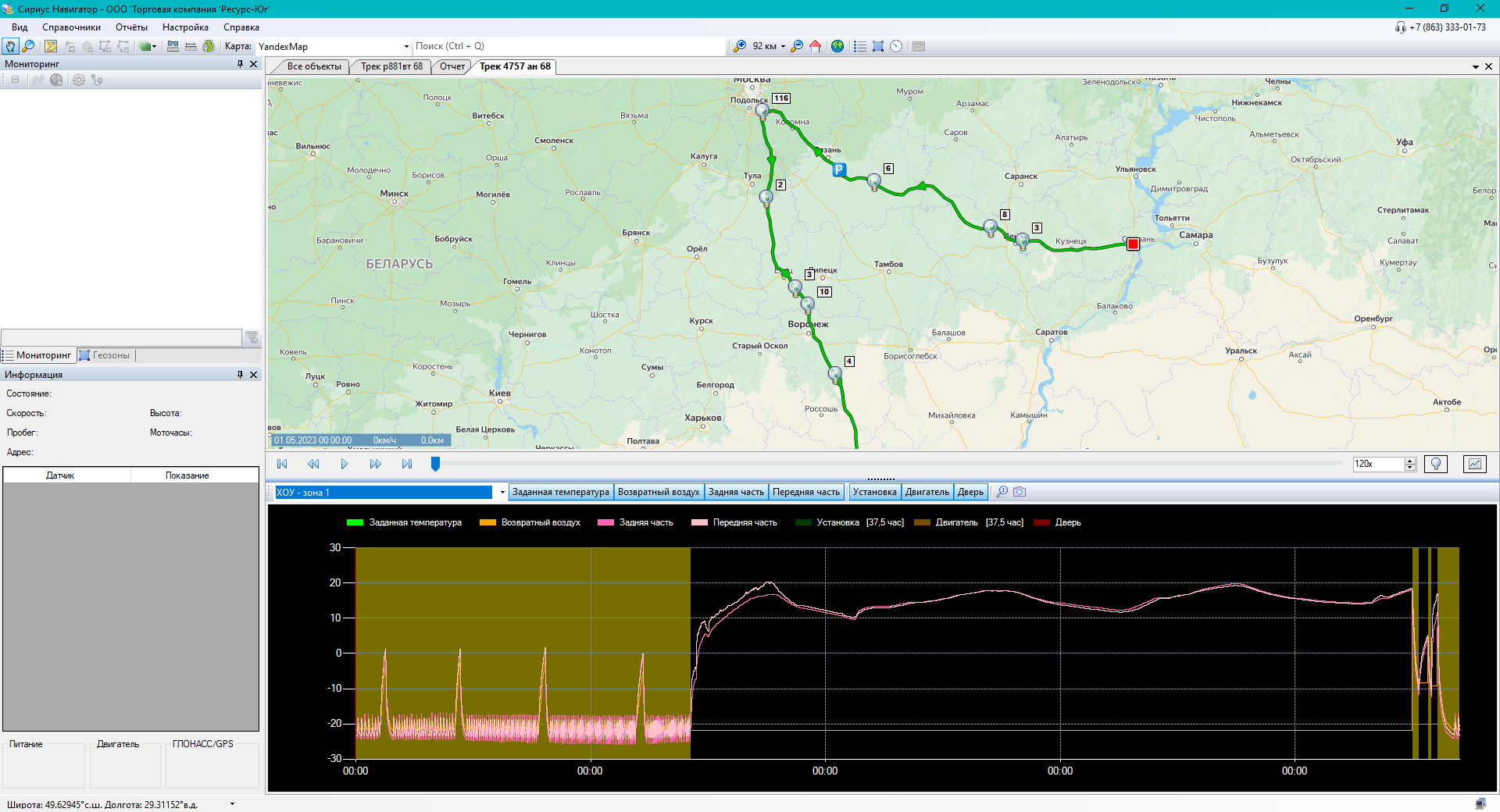The height and width of the screenshot is (812, 1500).
Task: Select the hand pan map tool
Action: (x=10, y=47)
